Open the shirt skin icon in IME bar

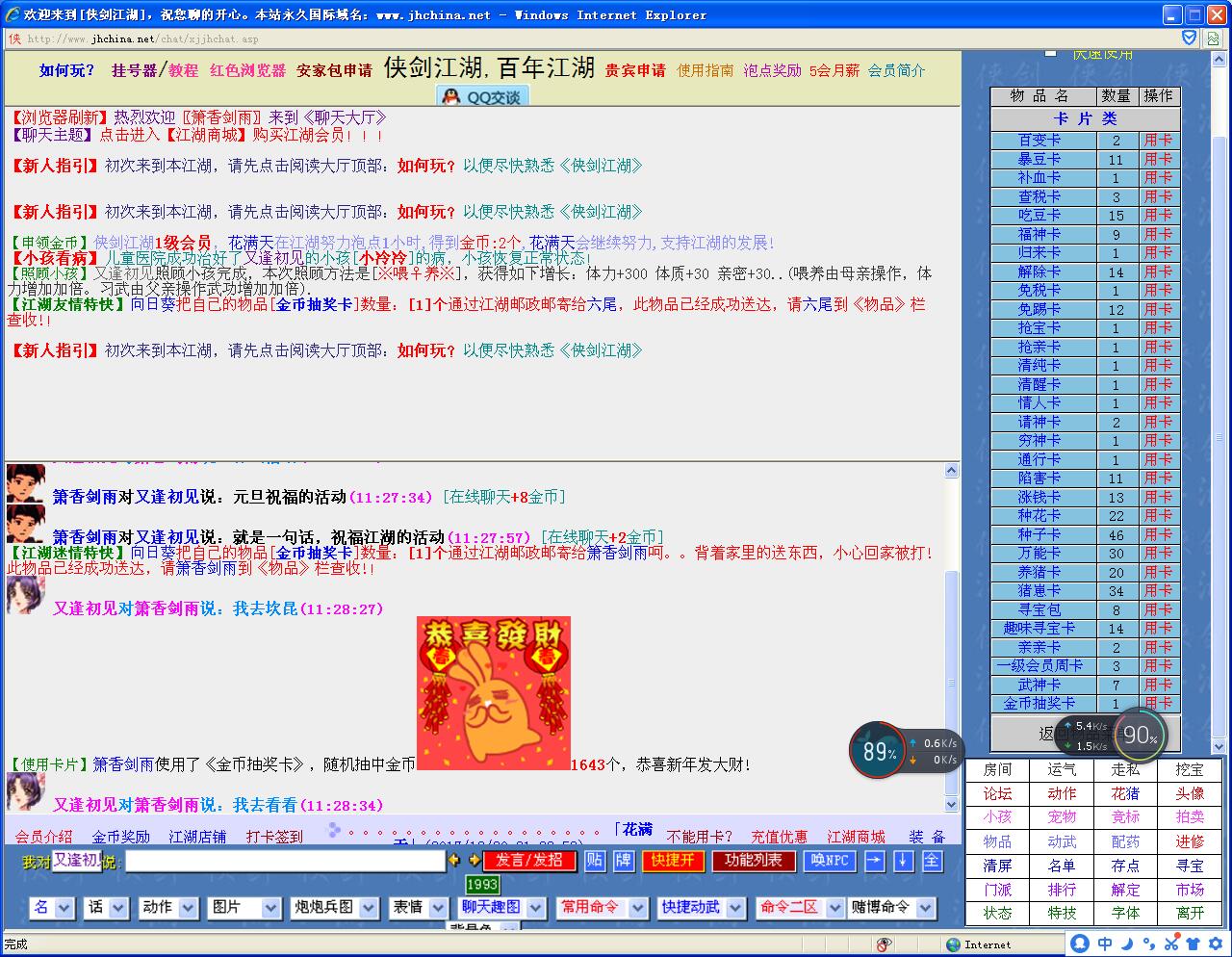1193,944
